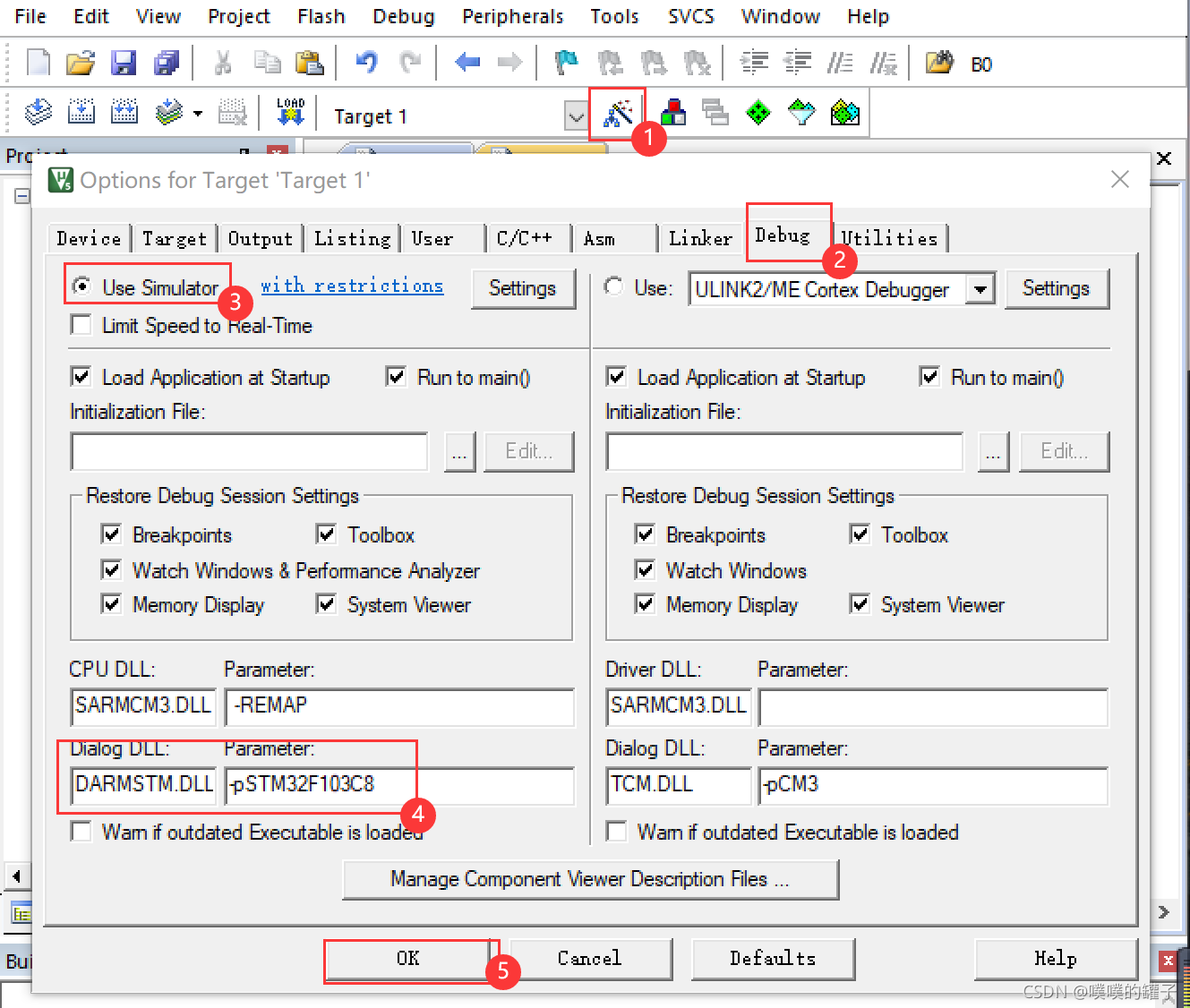The width and height of the screenshot is (1190, 1008).
Task: Toggle simulator Load Application at Startup
Action: coord(81,376)
